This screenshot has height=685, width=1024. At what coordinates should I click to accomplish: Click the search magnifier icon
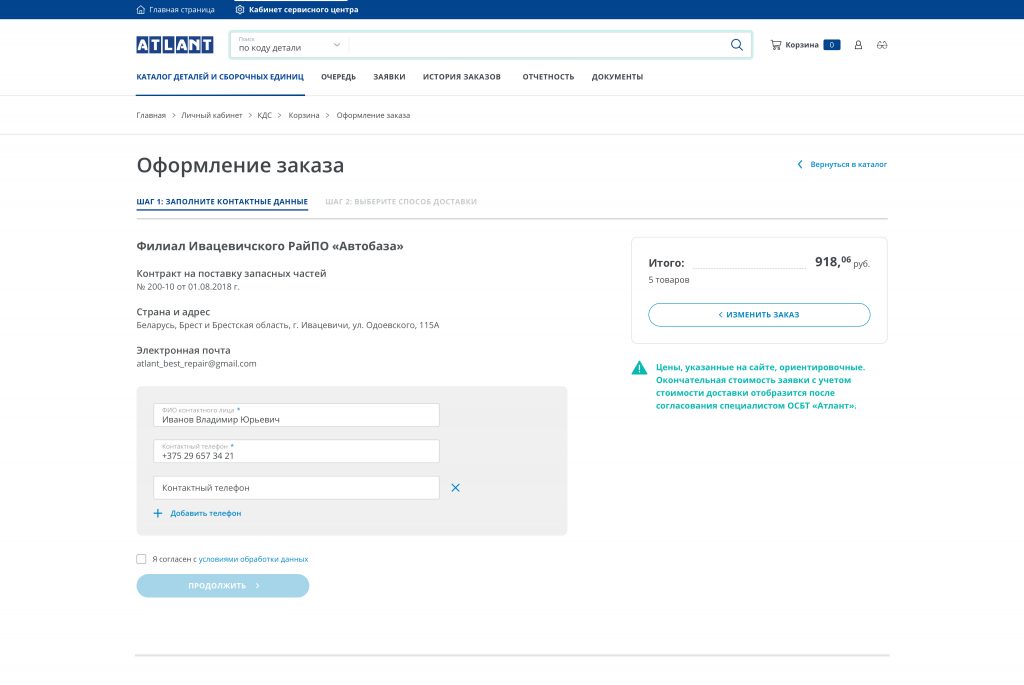pyautogui.click(x=737, y=45)
